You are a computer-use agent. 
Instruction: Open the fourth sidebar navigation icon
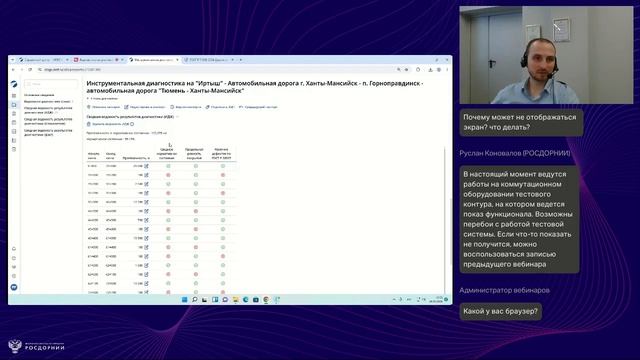(x=14, y=122)
